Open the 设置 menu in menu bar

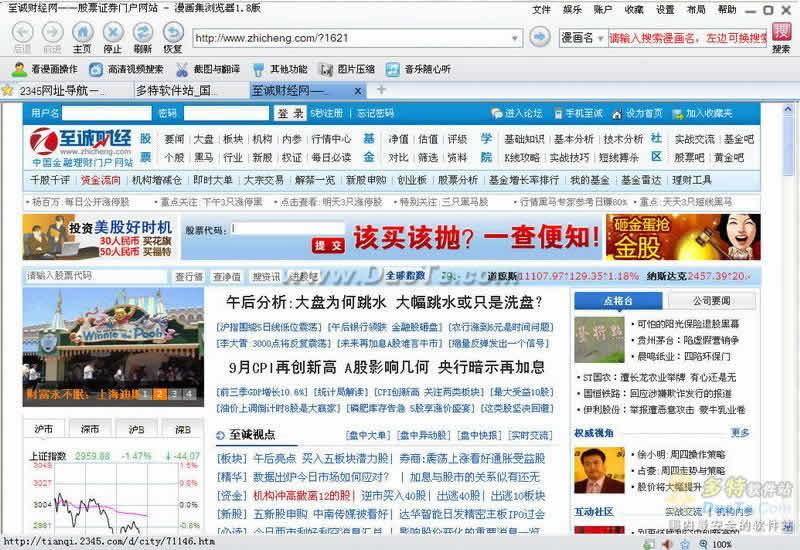[x=665, y=9]
